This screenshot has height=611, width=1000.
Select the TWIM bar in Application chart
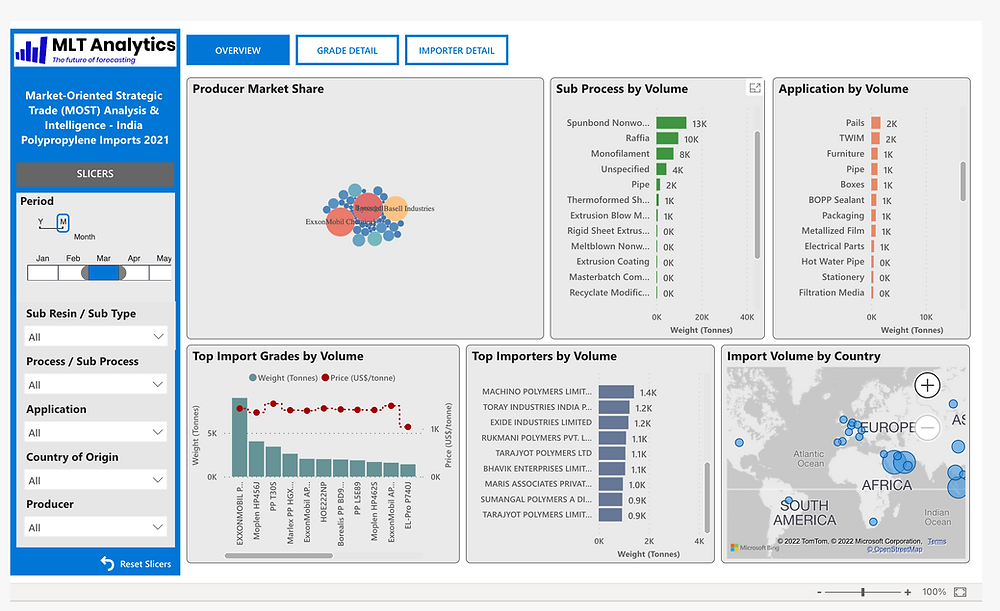(876, 138)
